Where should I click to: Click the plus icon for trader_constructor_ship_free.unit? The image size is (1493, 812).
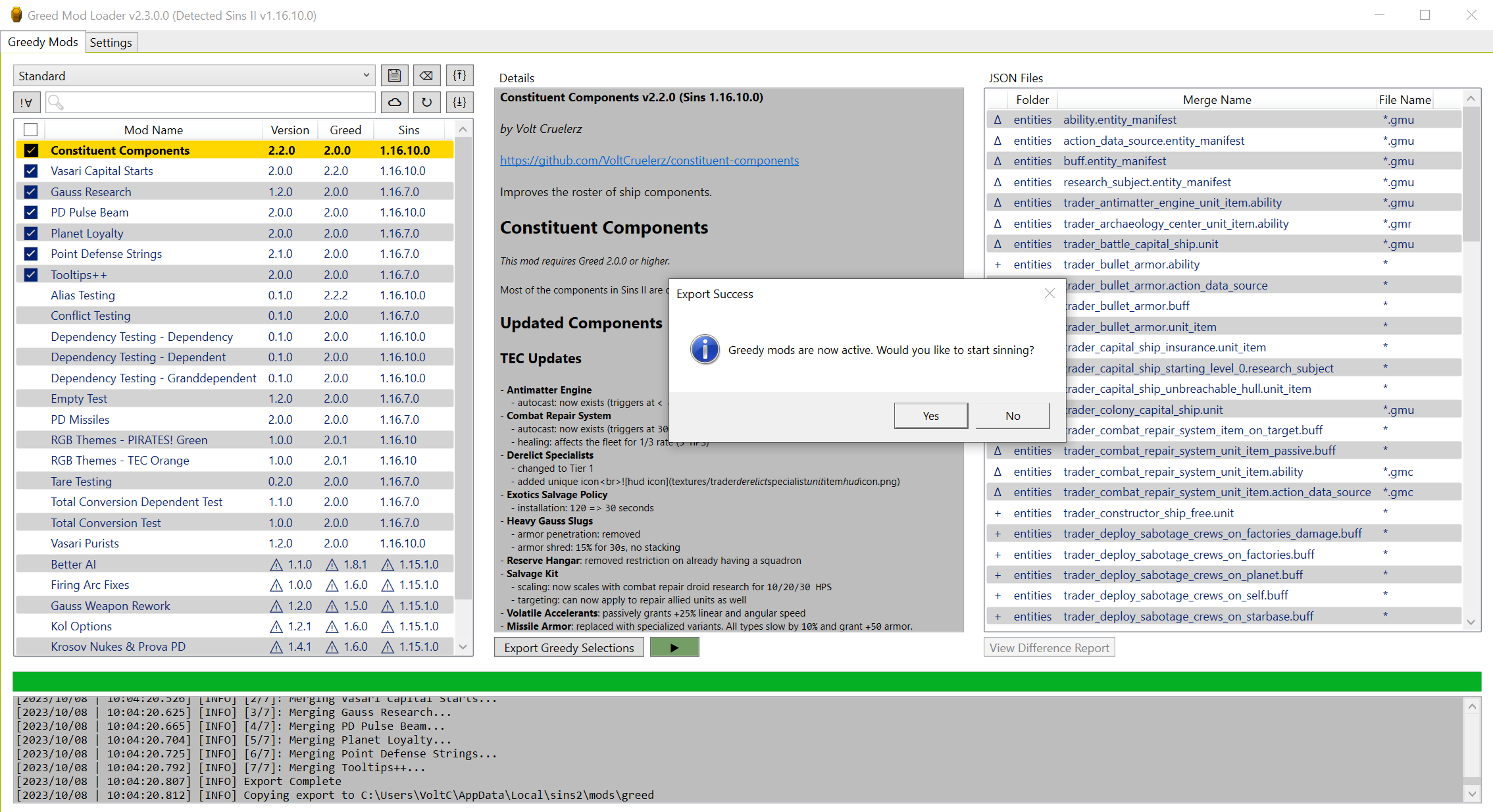998,513
